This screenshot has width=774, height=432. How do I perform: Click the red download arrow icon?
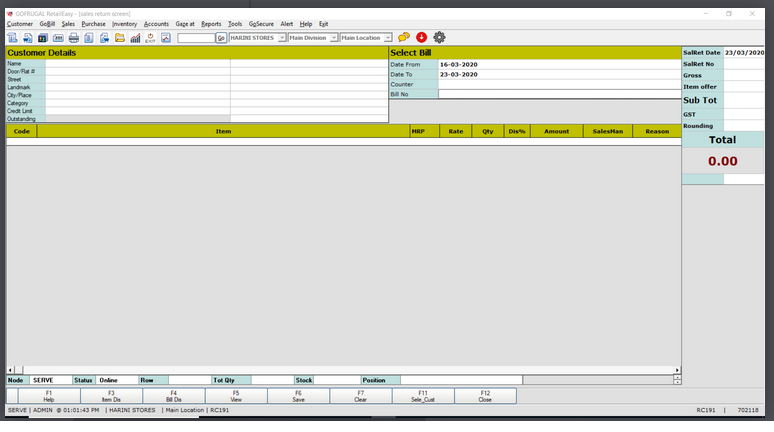421,37
